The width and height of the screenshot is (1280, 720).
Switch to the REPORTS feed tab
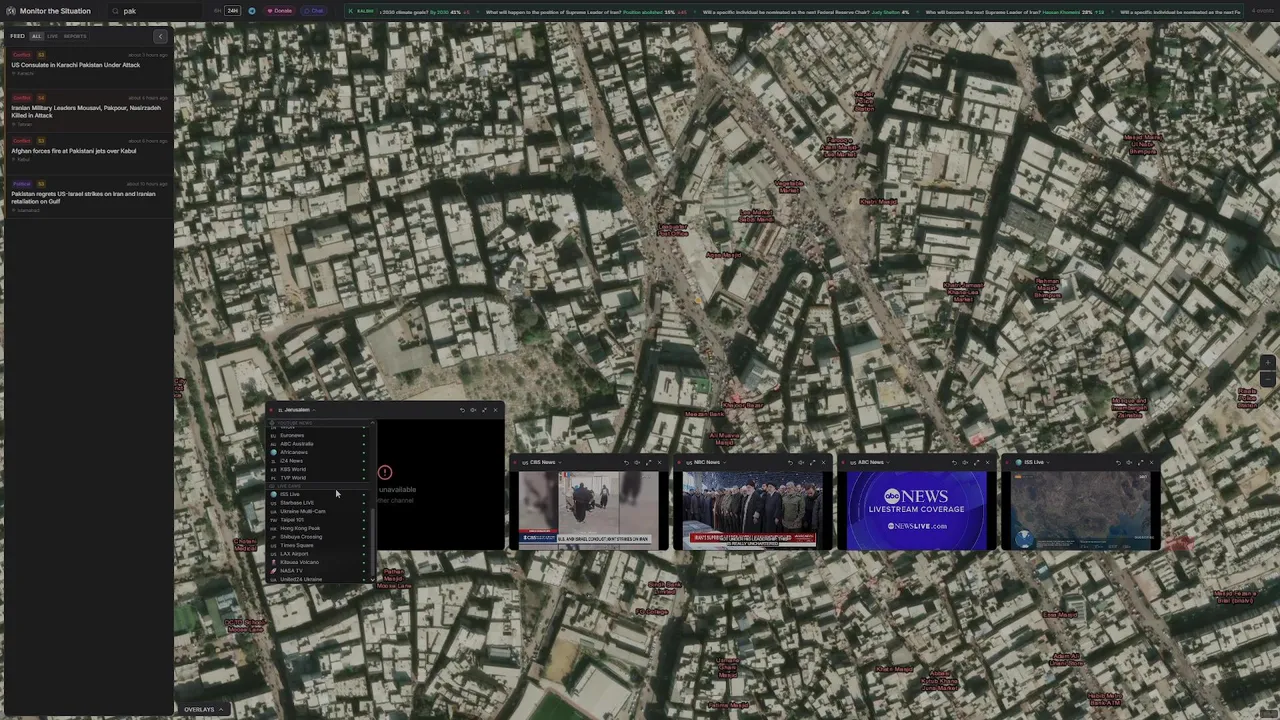tap(75, 36)
